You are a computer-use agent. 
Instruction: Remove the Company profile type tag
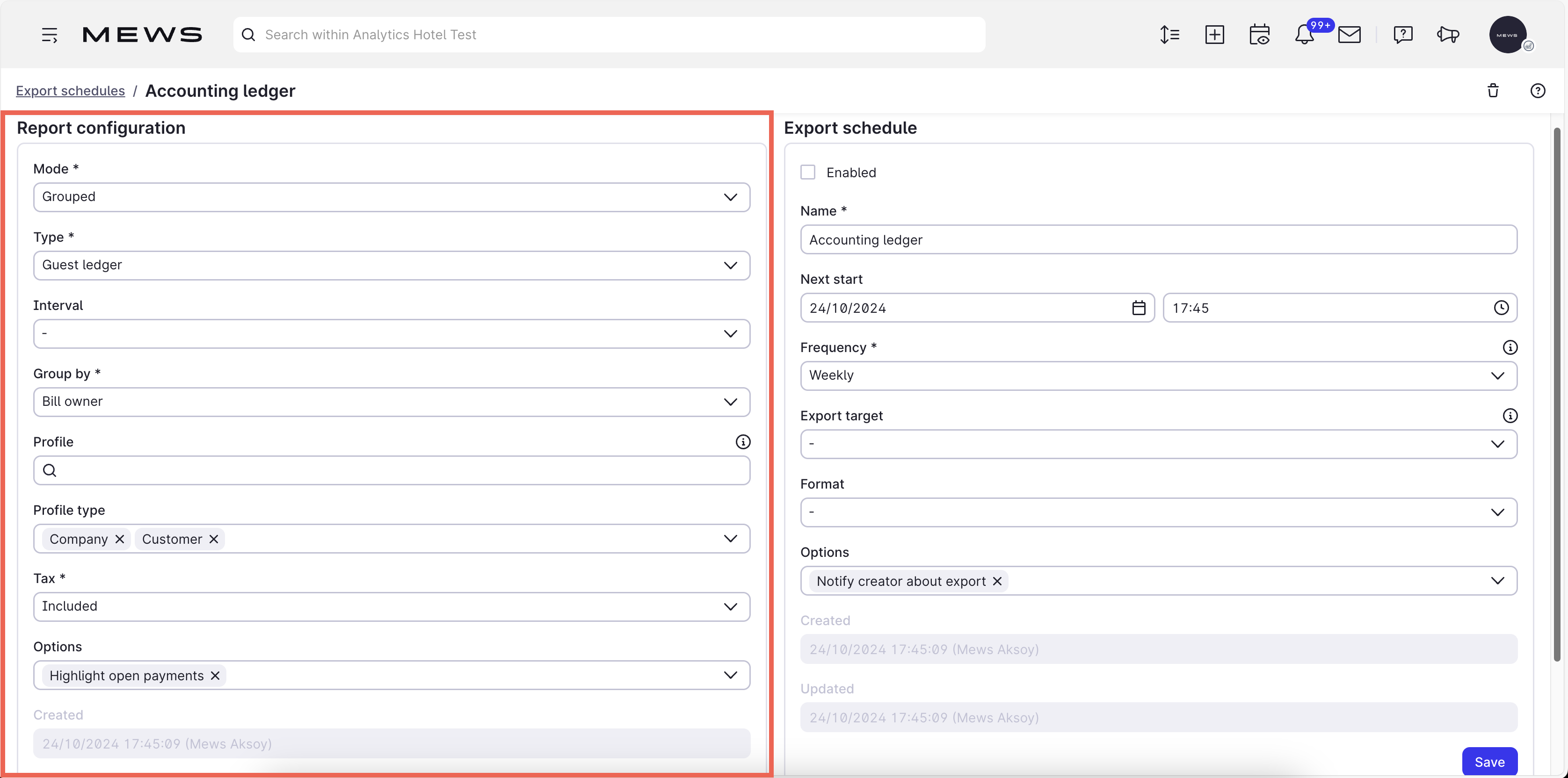(x=119, y=538)
